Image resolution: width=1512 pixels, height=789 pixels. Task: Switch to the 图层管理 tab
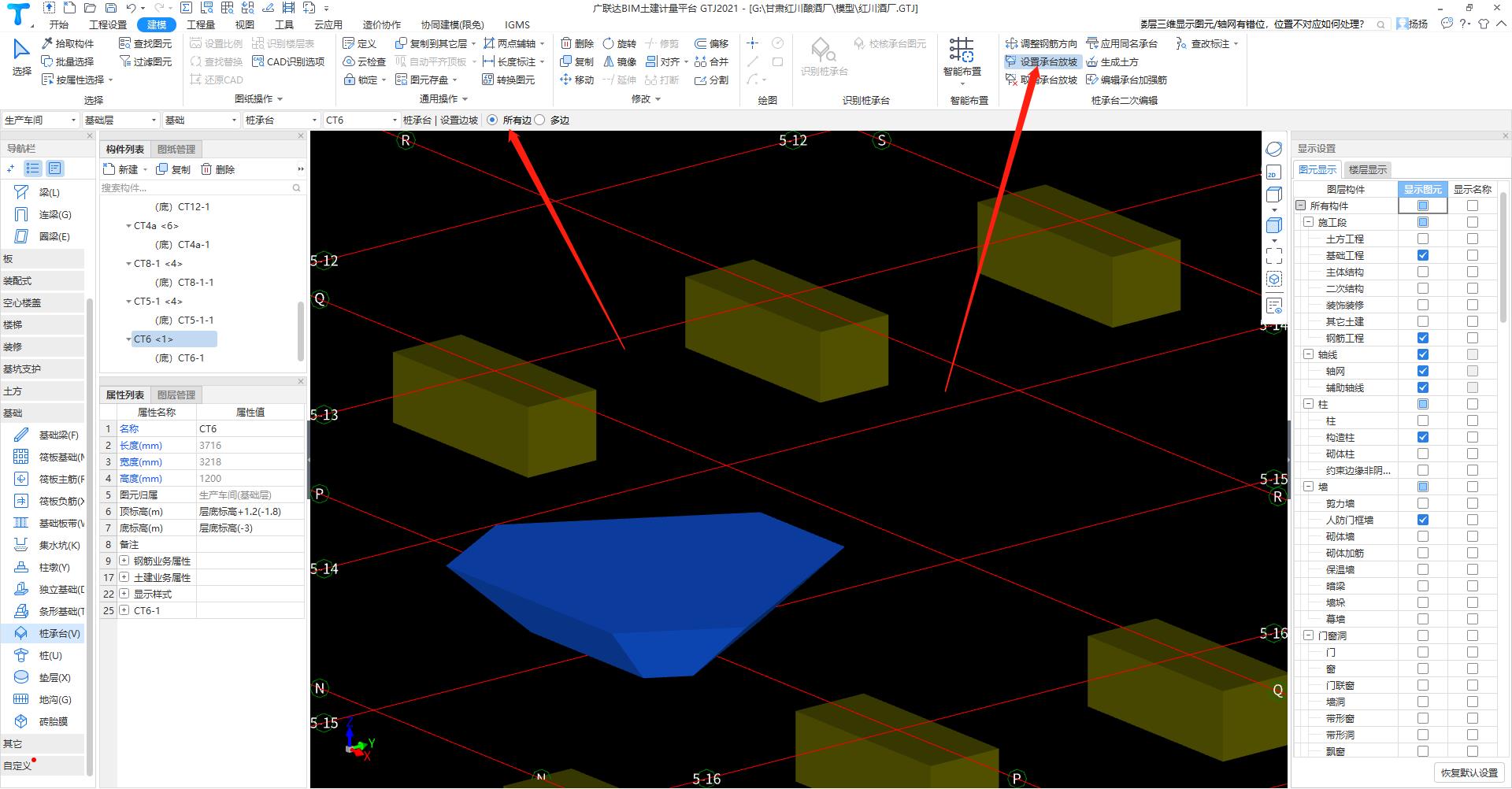pos(176,394)
